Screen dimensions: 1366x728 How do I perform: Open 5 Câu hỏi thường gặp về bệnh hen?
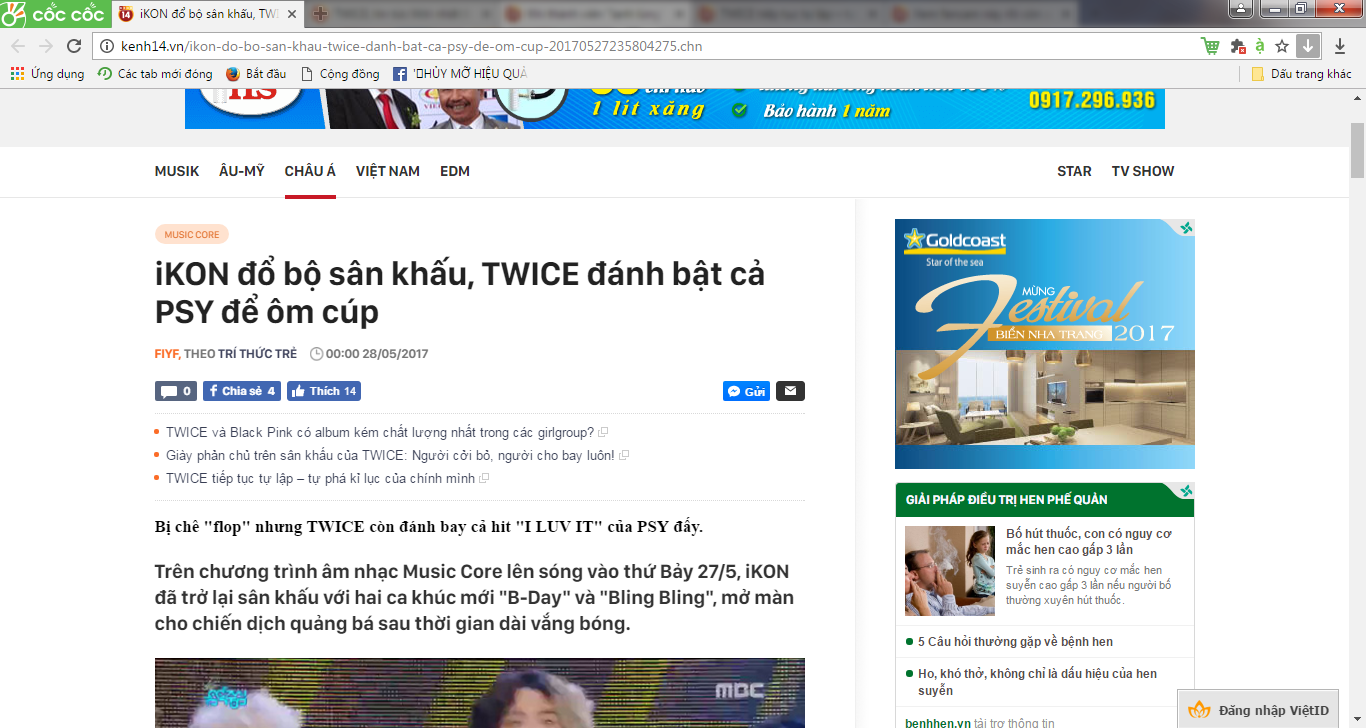coord(1015,642)
